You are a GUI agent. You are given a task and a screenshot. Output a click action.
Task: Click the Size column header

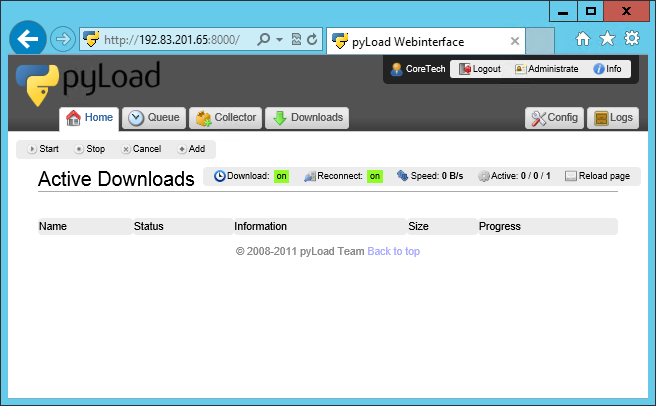coord(442,226)
